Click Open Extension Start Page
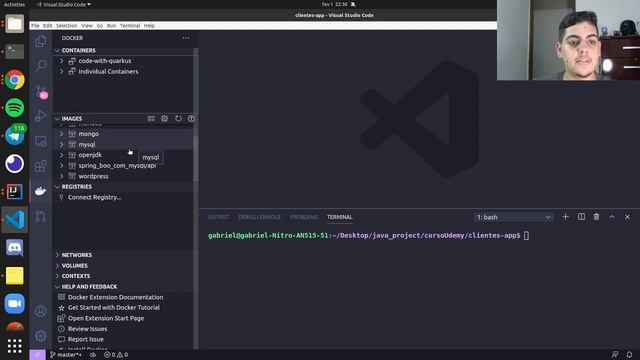 pyautogui.click(x=106, y=318)
